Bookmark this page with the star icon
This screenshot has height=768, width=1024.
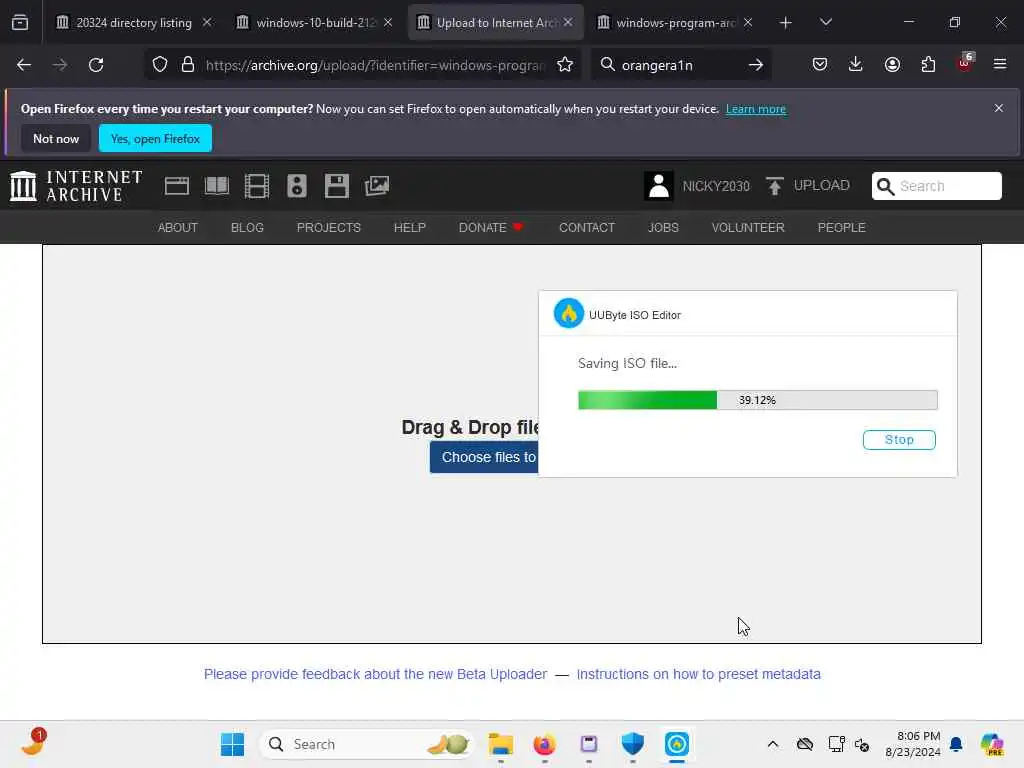pyautogui.click(x=565, y=65)
